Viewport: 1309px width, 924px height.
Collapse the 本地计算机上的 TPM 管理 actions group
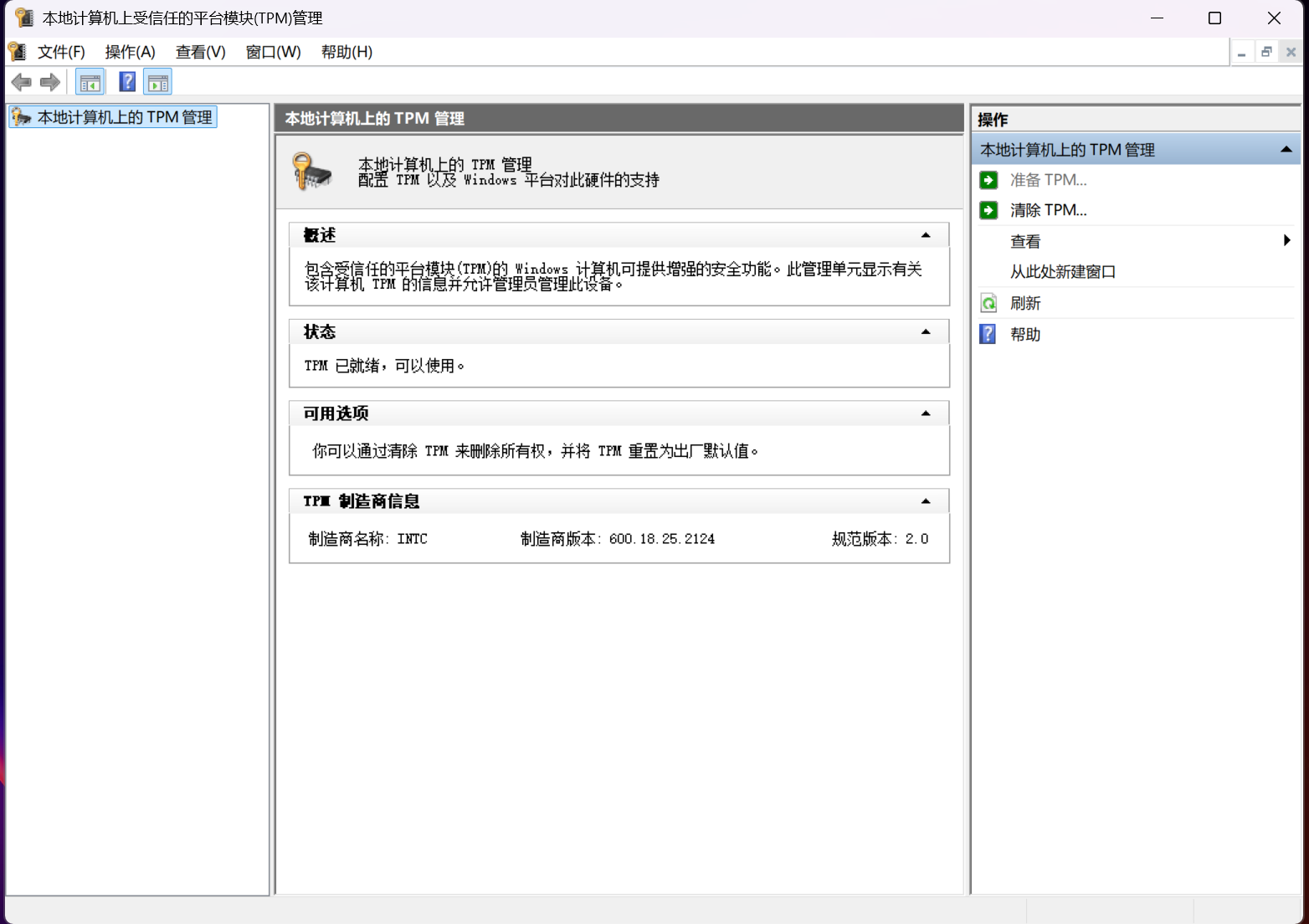[x=1286, y=150]
